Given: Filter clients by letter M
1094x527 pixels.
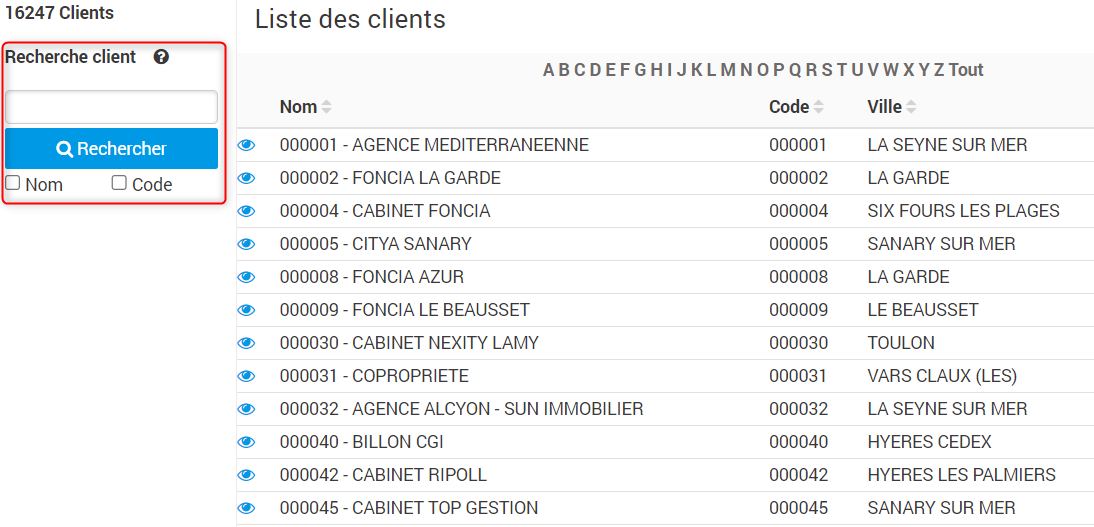Looking at the screenshot, I should tap(727, 70).
